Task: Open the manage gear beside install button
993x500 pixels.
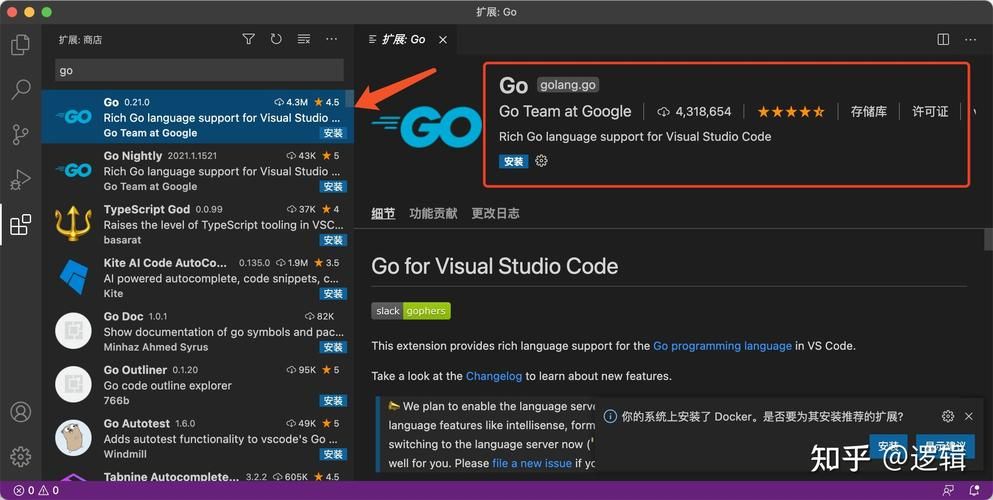Action: [x=541, y=161]
